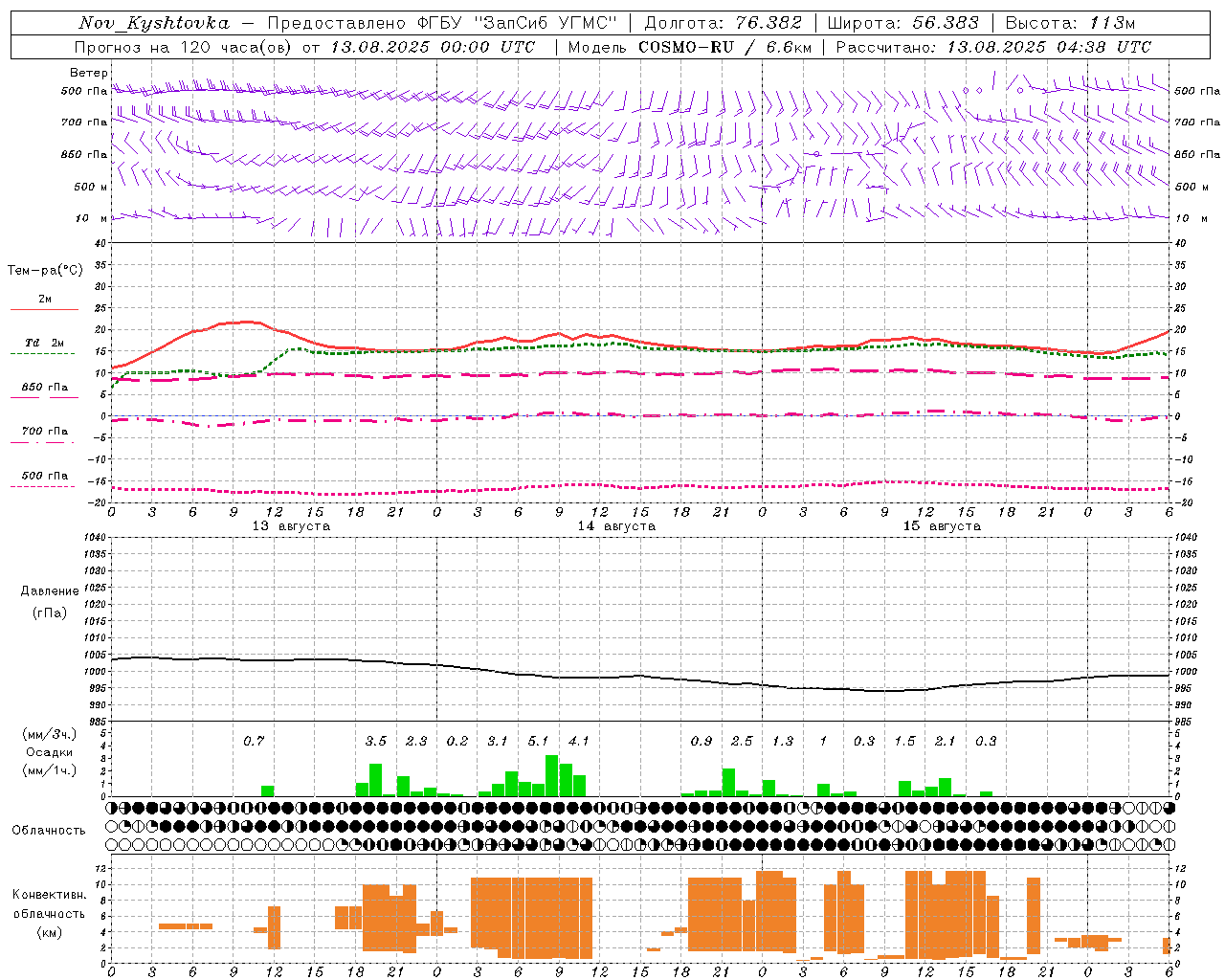Click the 4.1 precipitation total value
Image resolution: width=1225 pixels, height=980 pixels.
[x=579, y=741]
